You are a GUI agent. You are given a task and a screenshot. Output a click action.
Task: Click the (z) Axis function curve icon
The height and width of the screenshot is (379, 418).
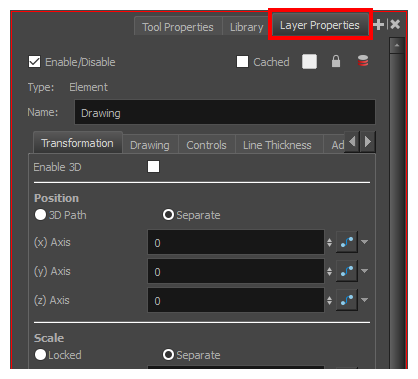tap(347, 300)
